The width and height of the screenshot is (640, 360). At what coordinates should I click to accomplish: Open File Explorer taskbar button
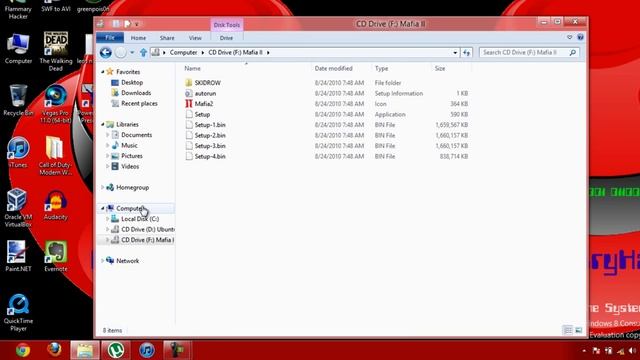85,350
